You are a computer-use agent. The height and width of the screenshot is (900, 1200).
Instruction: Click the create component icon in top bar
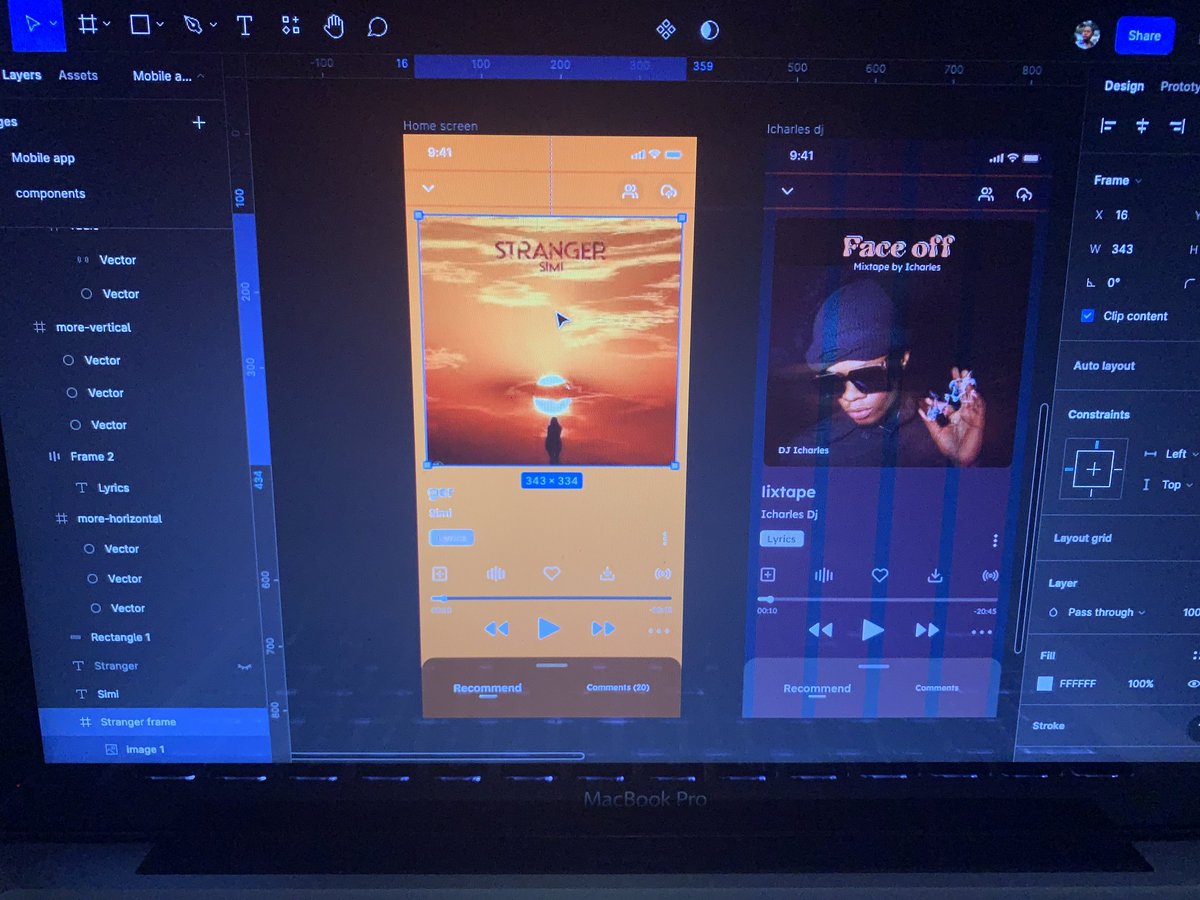[665, 30]
